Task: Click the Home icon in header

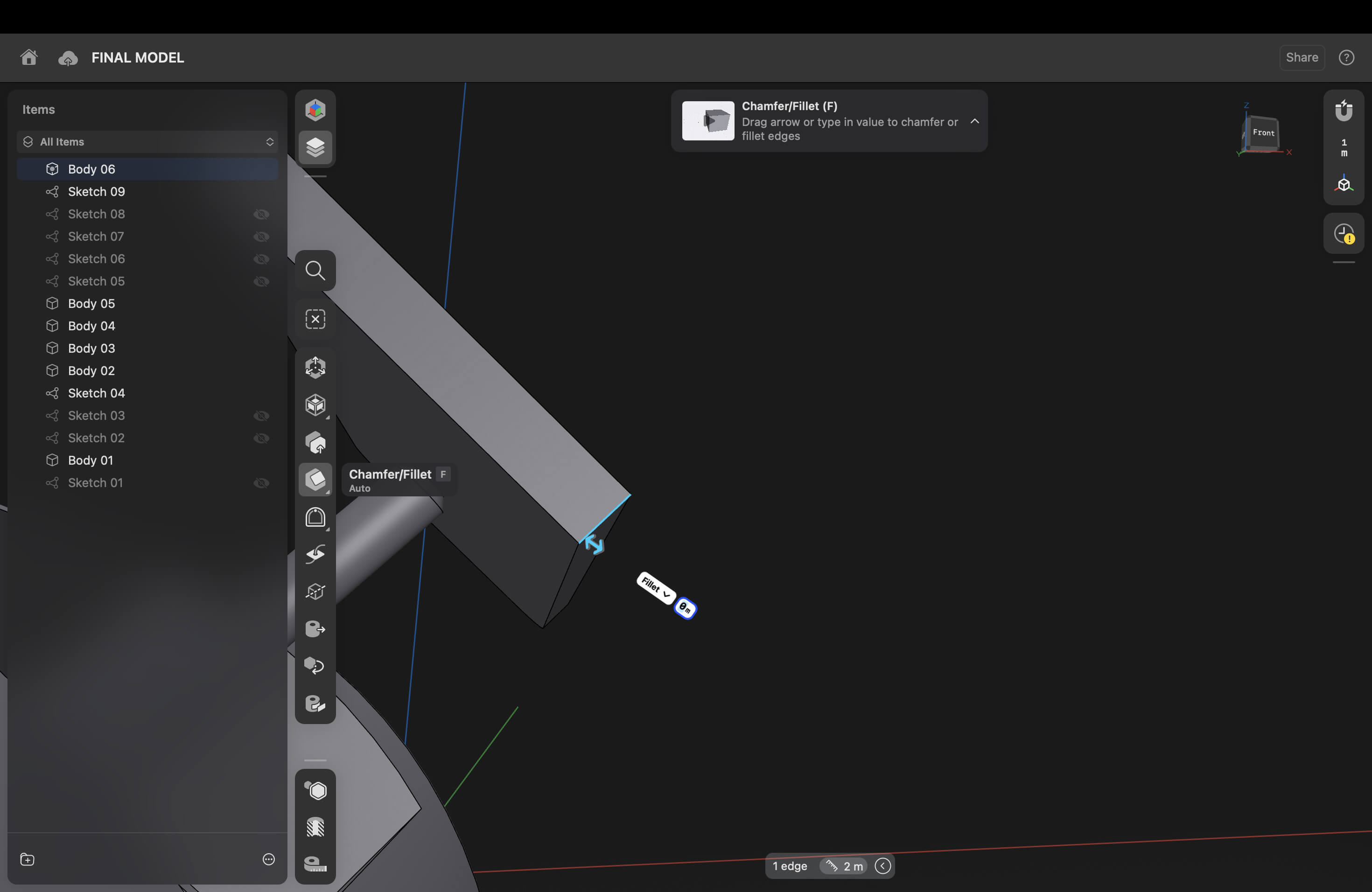Action: point(29,58)
